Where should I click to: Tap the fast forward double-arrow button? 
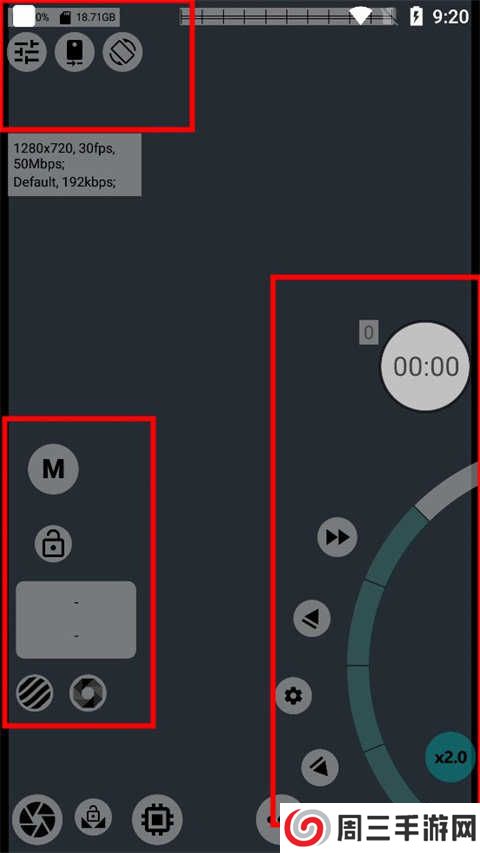[337, 537]
